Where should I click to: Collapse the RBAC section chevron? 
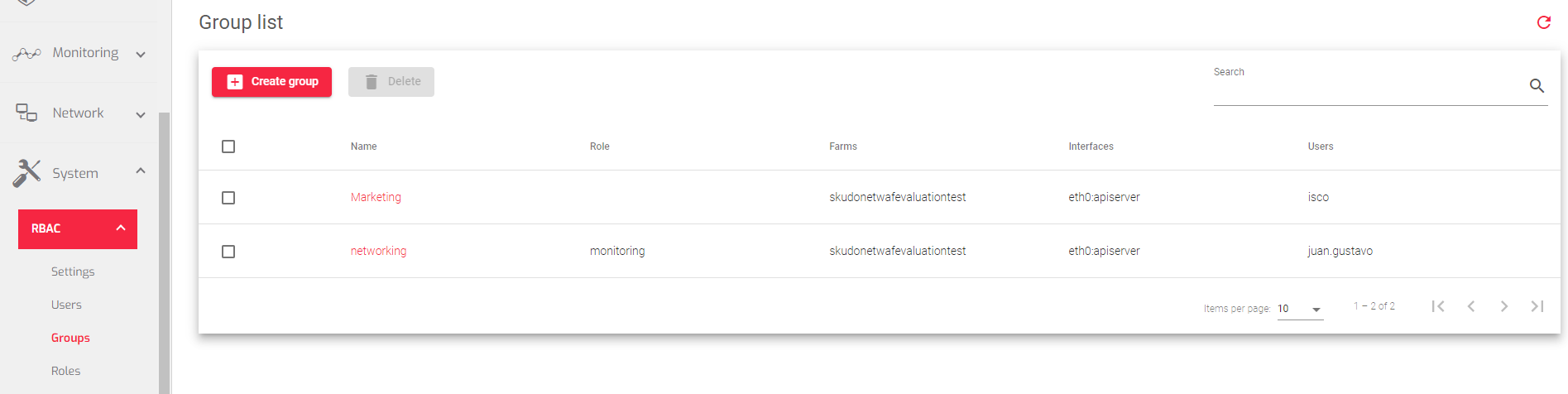click(x=121, y=228)
